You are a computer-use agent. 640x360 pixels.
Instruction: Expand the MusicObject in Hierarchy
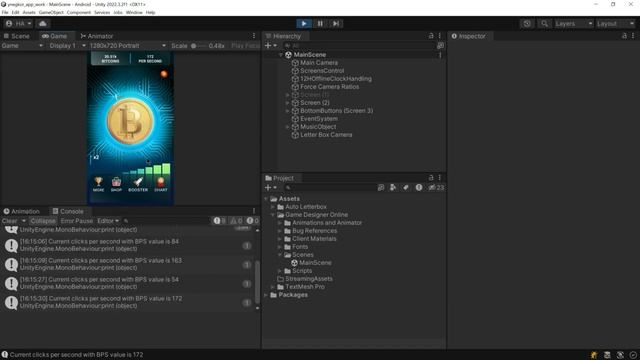click(287, 127)
